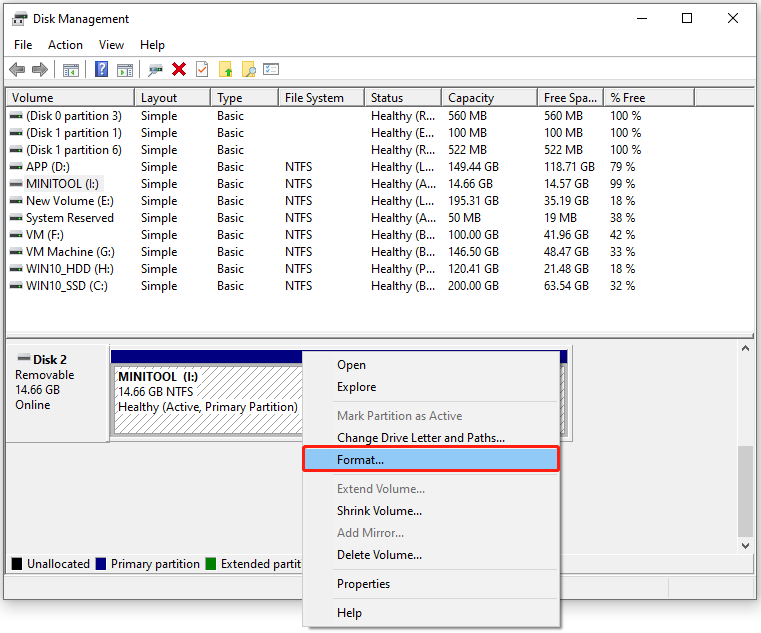The image size is (761, 633).
Task: Click the Forward arrow toolbar icon
Action: click(x=40, y=69)
